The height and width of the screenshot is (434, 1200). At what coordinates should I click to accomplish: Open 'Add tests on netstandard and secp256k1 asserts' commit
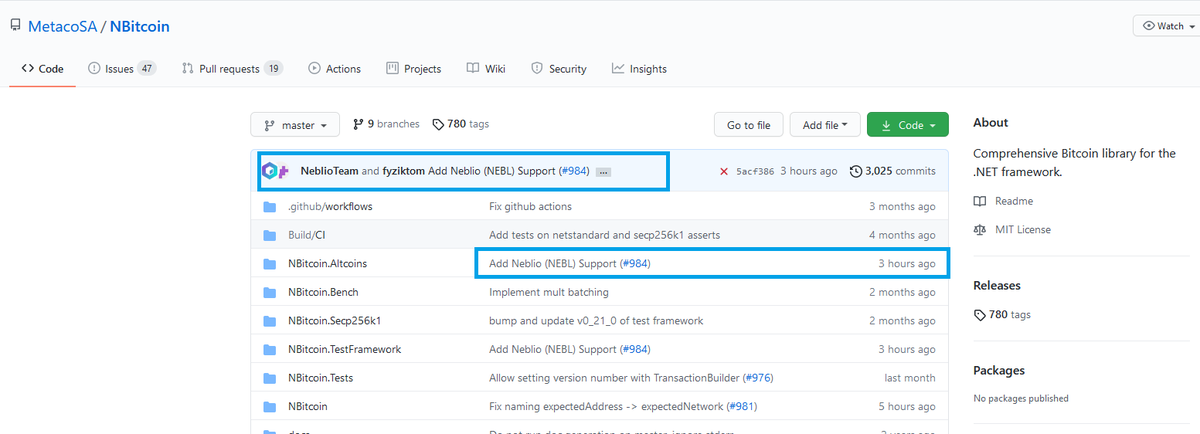pos(604,235)
